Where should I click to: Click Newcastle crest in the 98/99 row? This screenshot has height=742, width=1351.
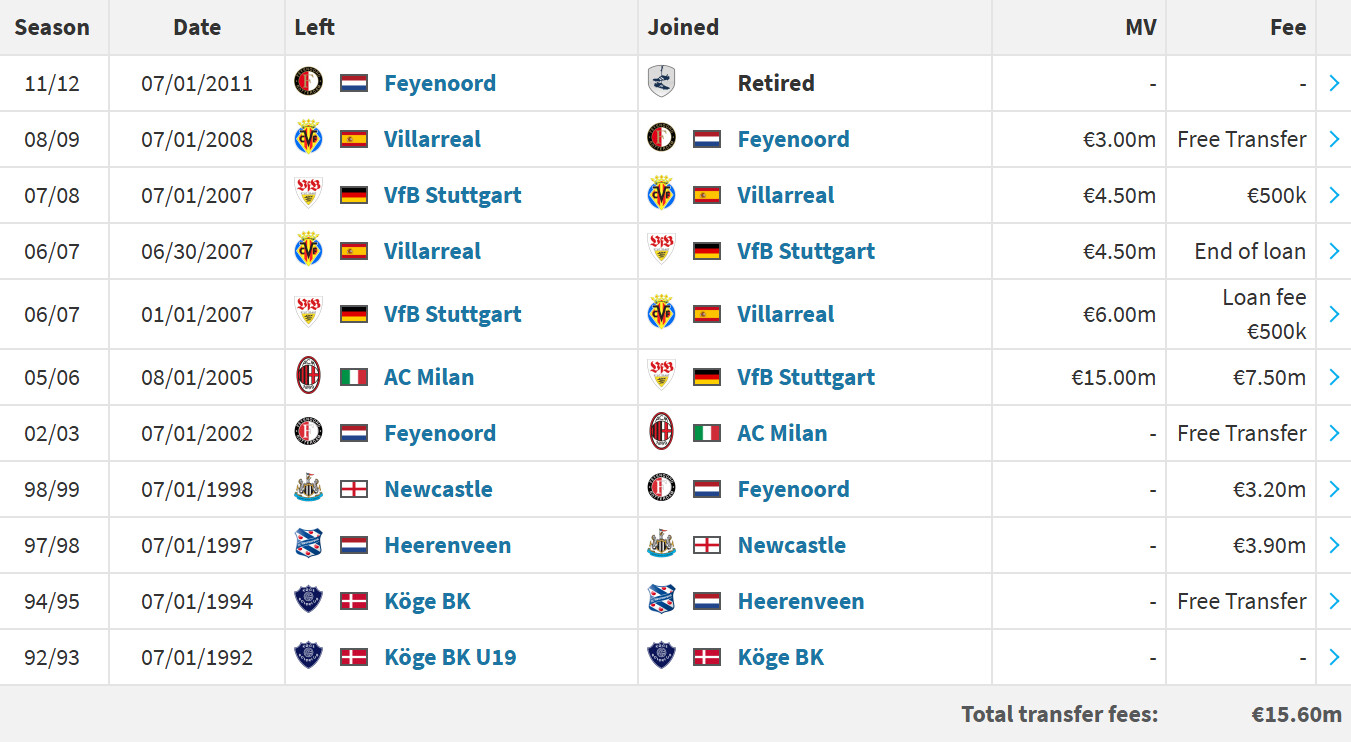(308, 489)
